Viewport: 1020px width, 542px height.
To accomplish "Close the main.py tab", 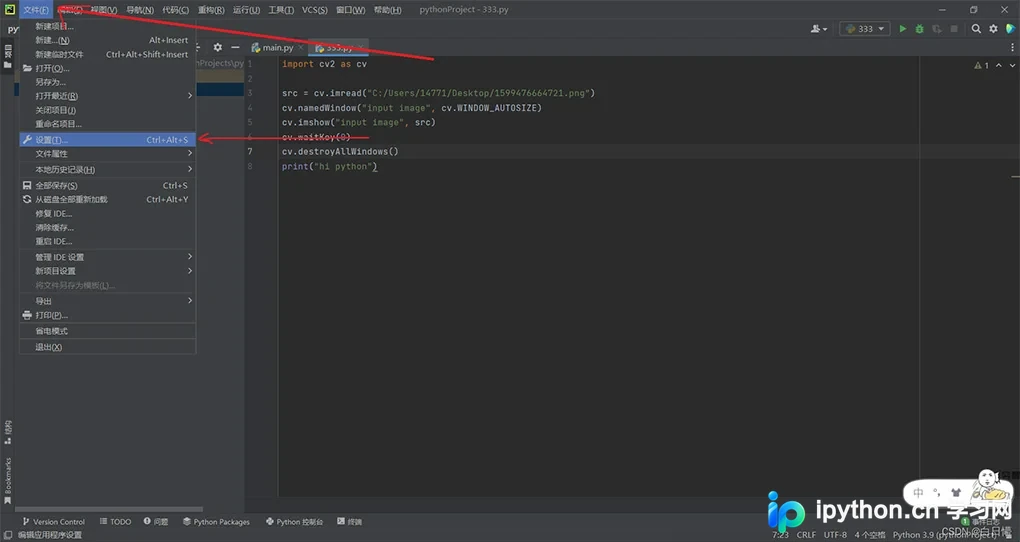I will [301, 47].
